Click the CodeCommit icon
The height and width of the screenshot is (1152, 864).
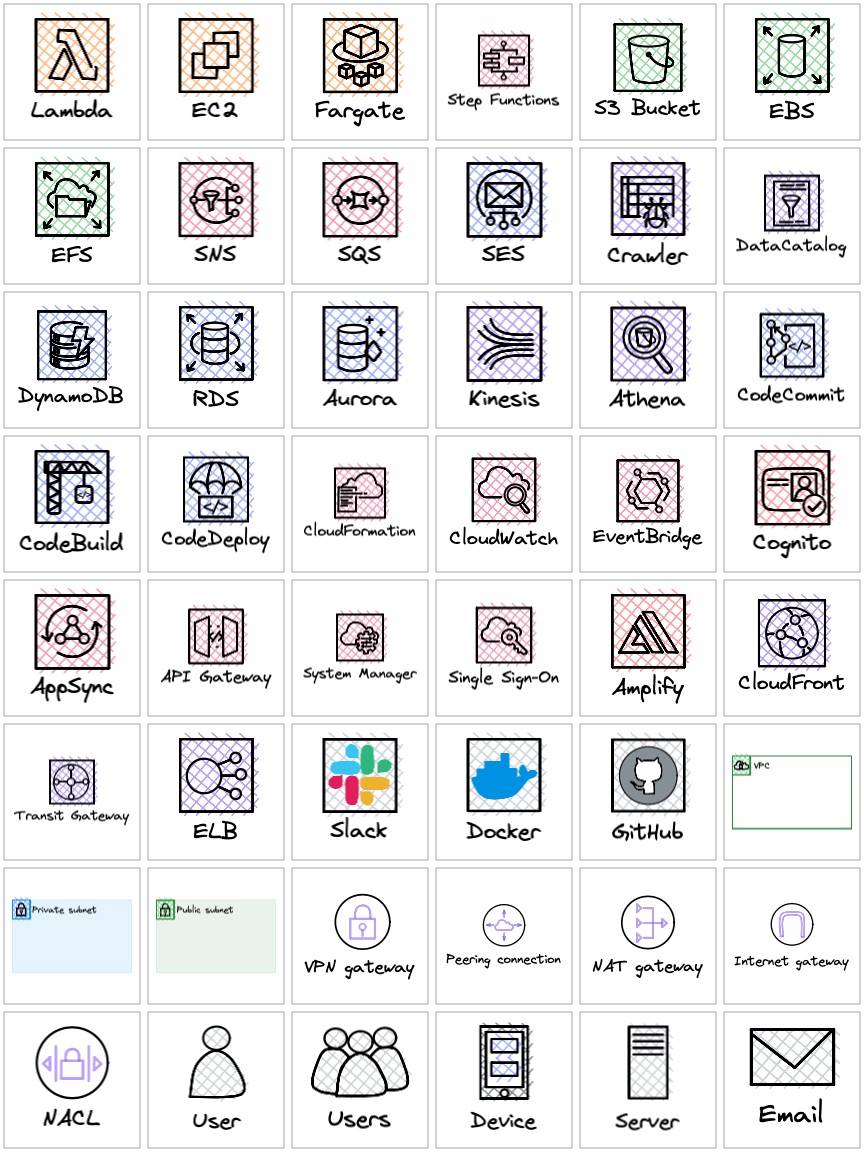(792, 345)
